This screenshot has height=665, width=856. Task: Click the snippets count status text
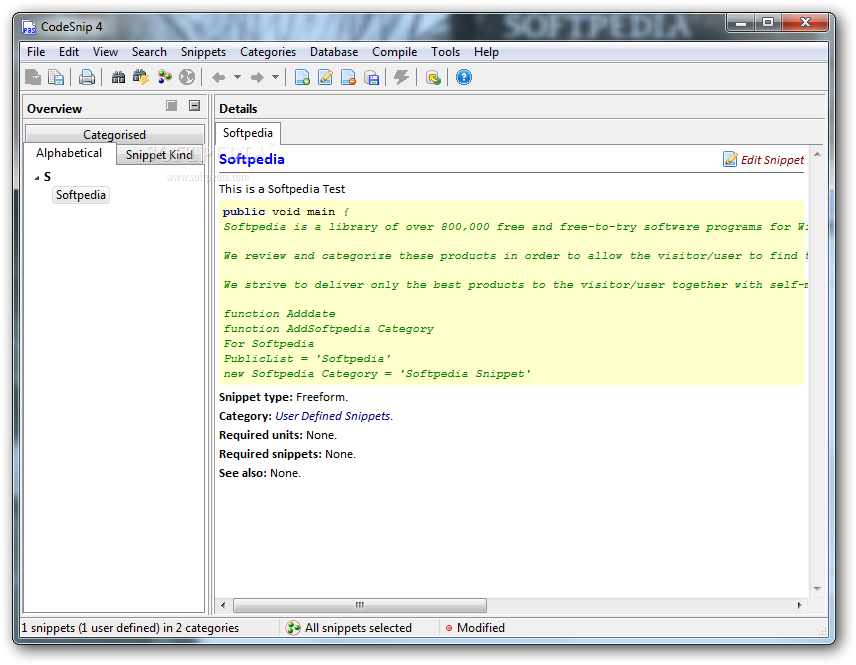(130, 628)
